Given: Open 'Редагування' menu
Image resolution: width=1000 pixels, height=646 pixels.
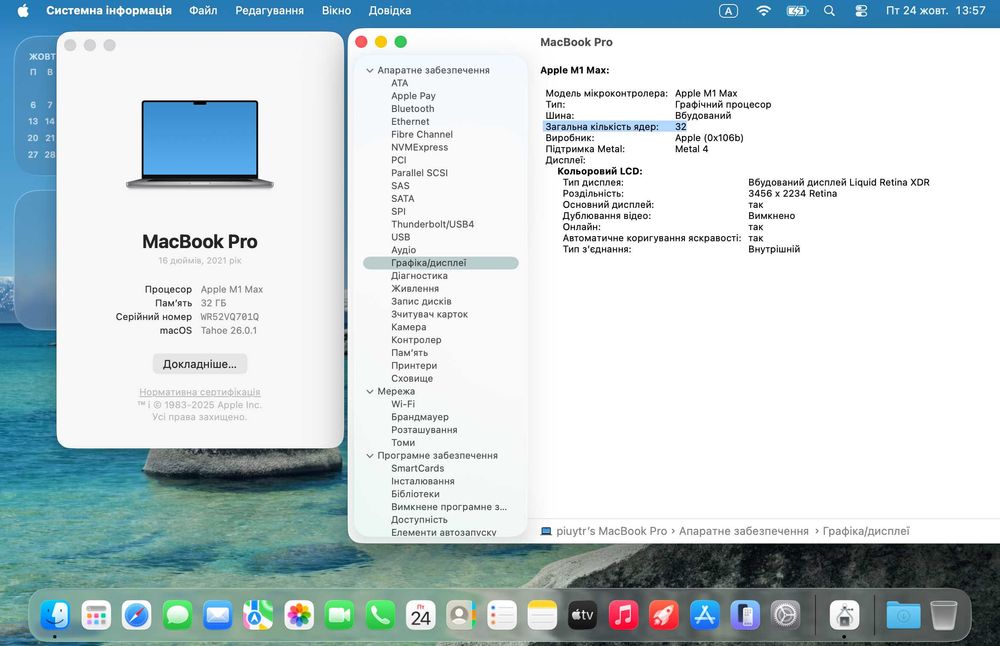Looking at the screenshot, I should pyautogui.click(x=269, y=10).
